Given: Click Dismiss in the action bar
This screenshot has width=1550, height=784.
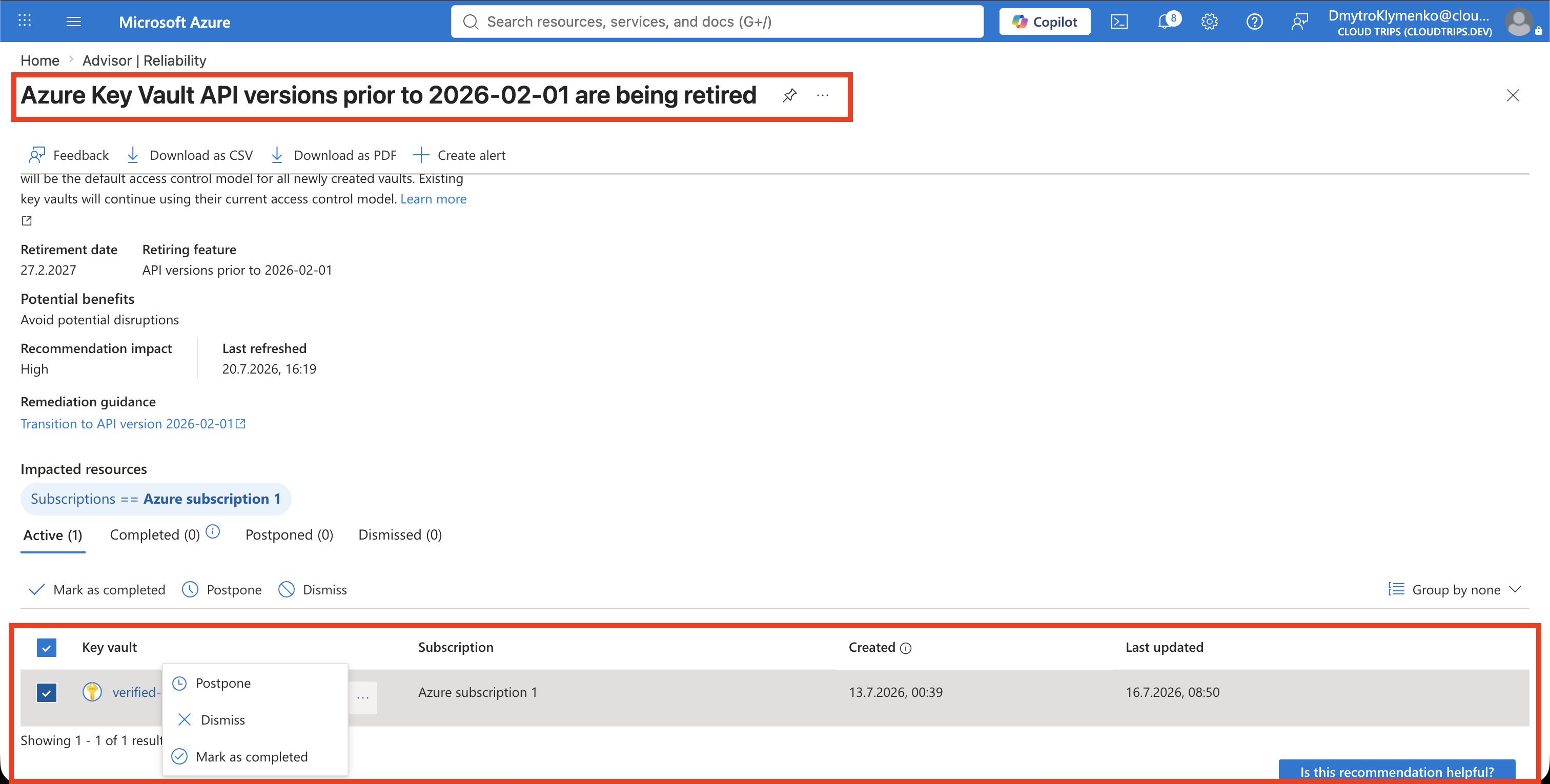Looking at the screenshot, I should (x=313, y=590).
